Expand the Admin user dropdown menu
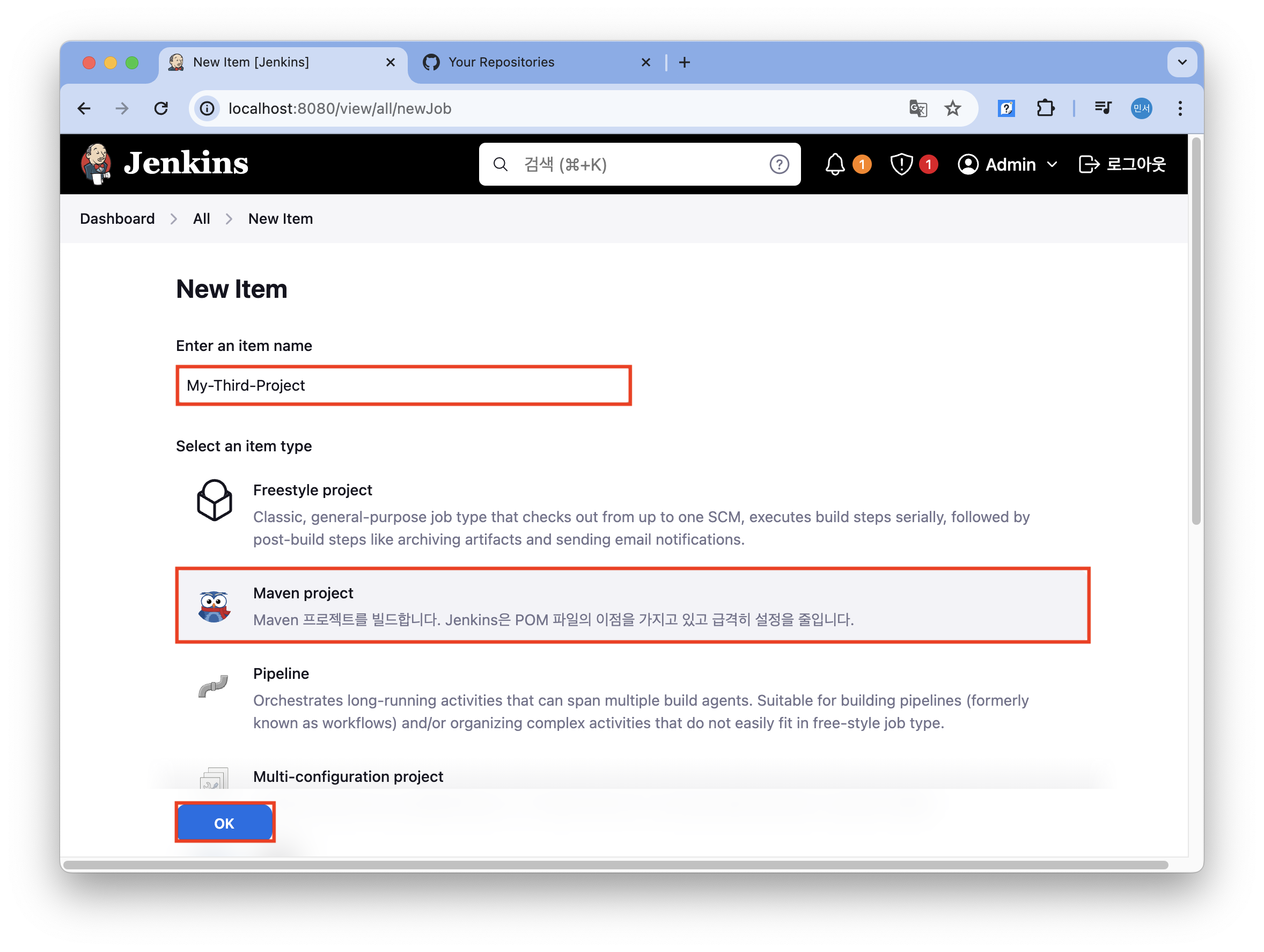This screenshot has width=1264, height=952. pos(1052,165)
